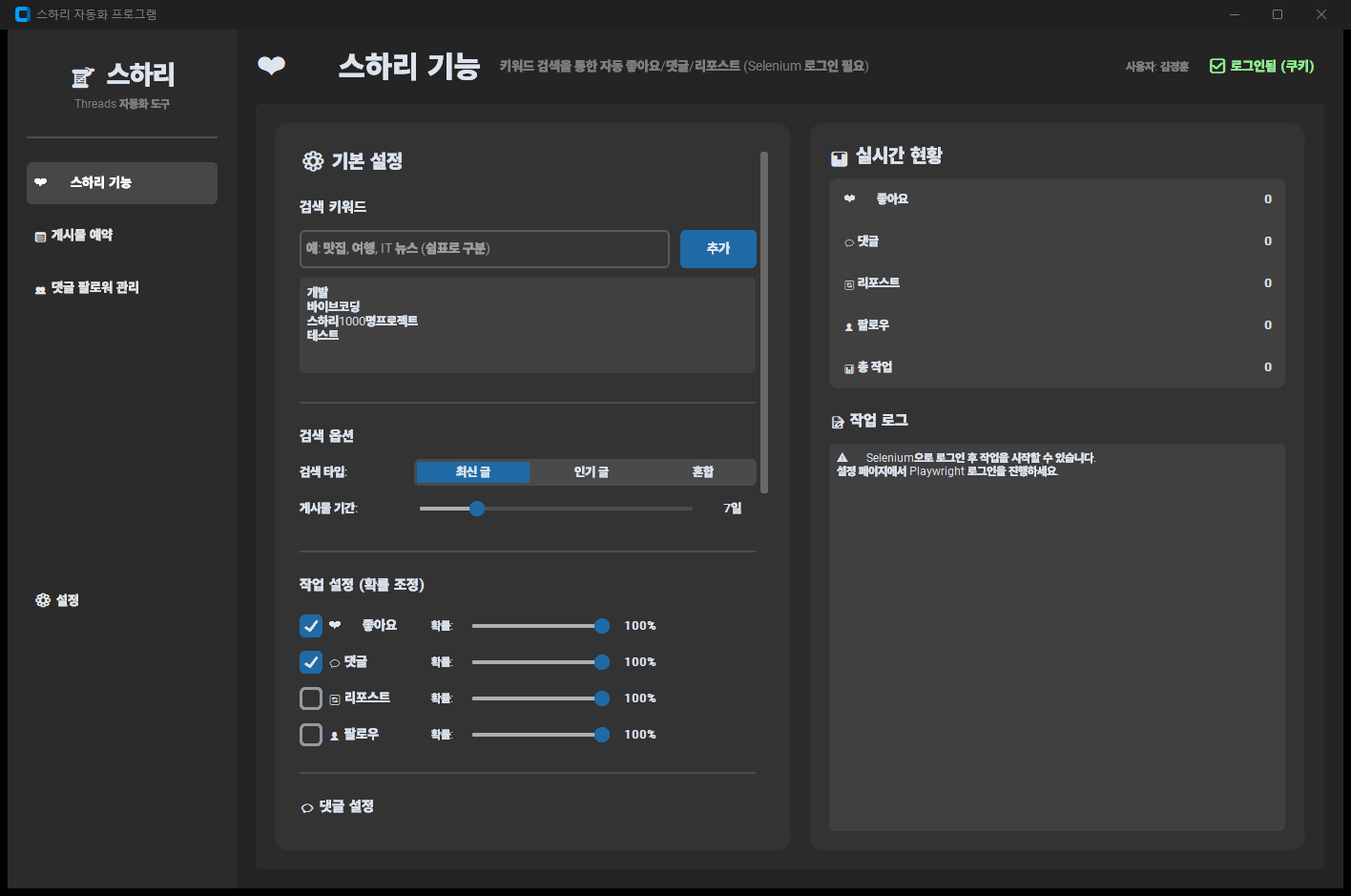Click the large heart icon in page header

(x=272, y=65)
